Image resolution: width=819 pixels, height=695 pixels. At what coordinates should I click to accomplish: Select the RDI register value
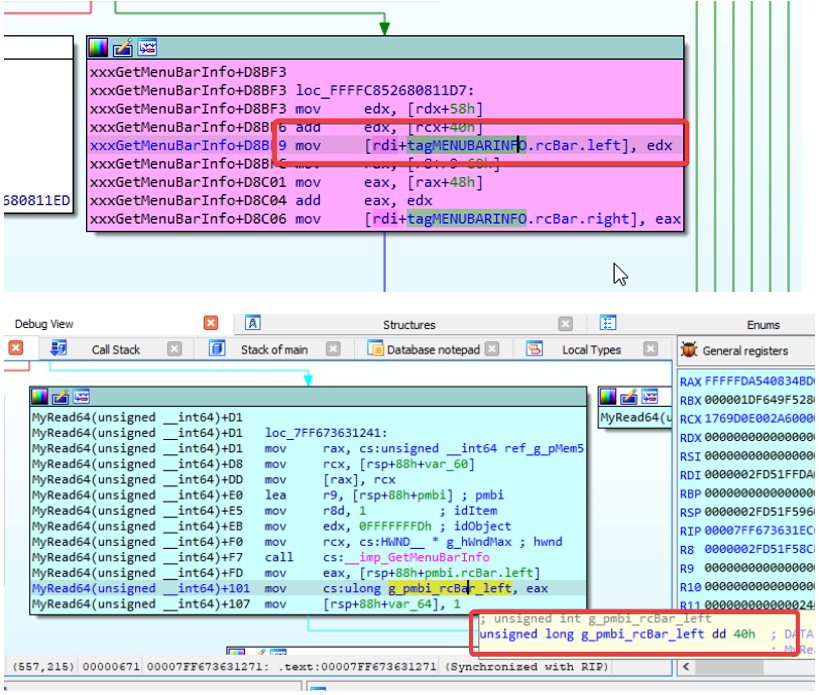click(759, 475)
